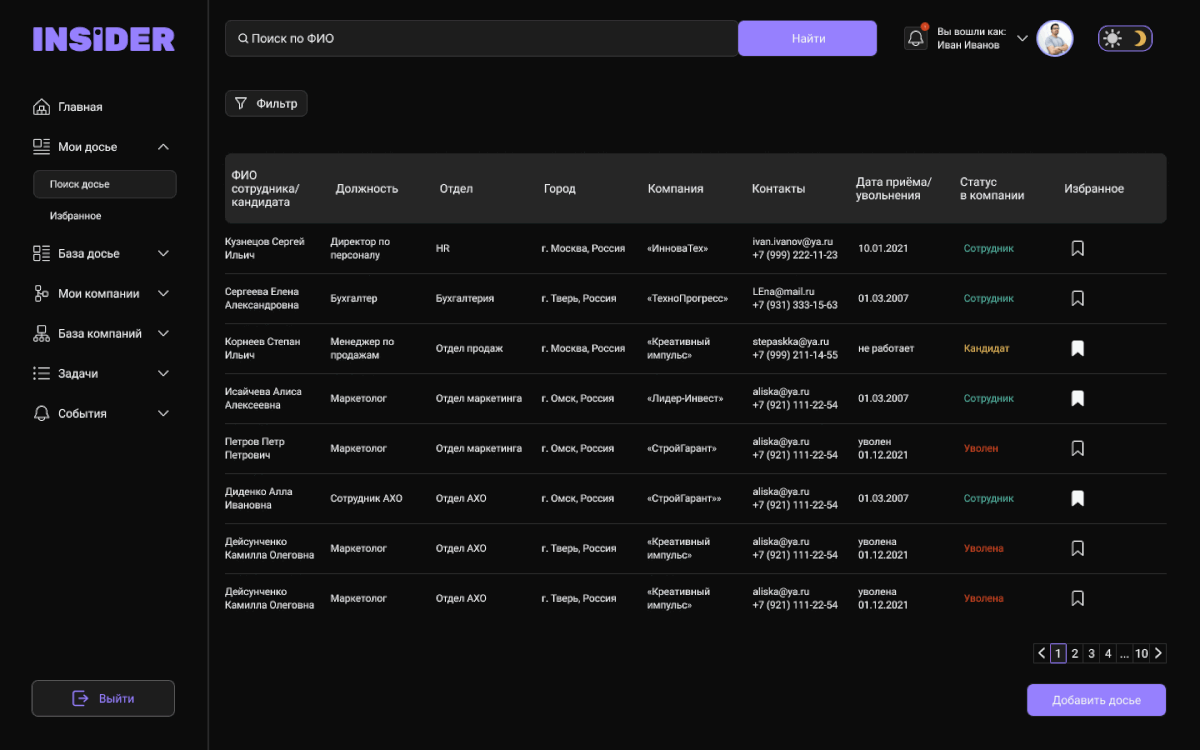Click the События bell icon in sidebar
Viewport: 1200px width, 750px height.
41,414
